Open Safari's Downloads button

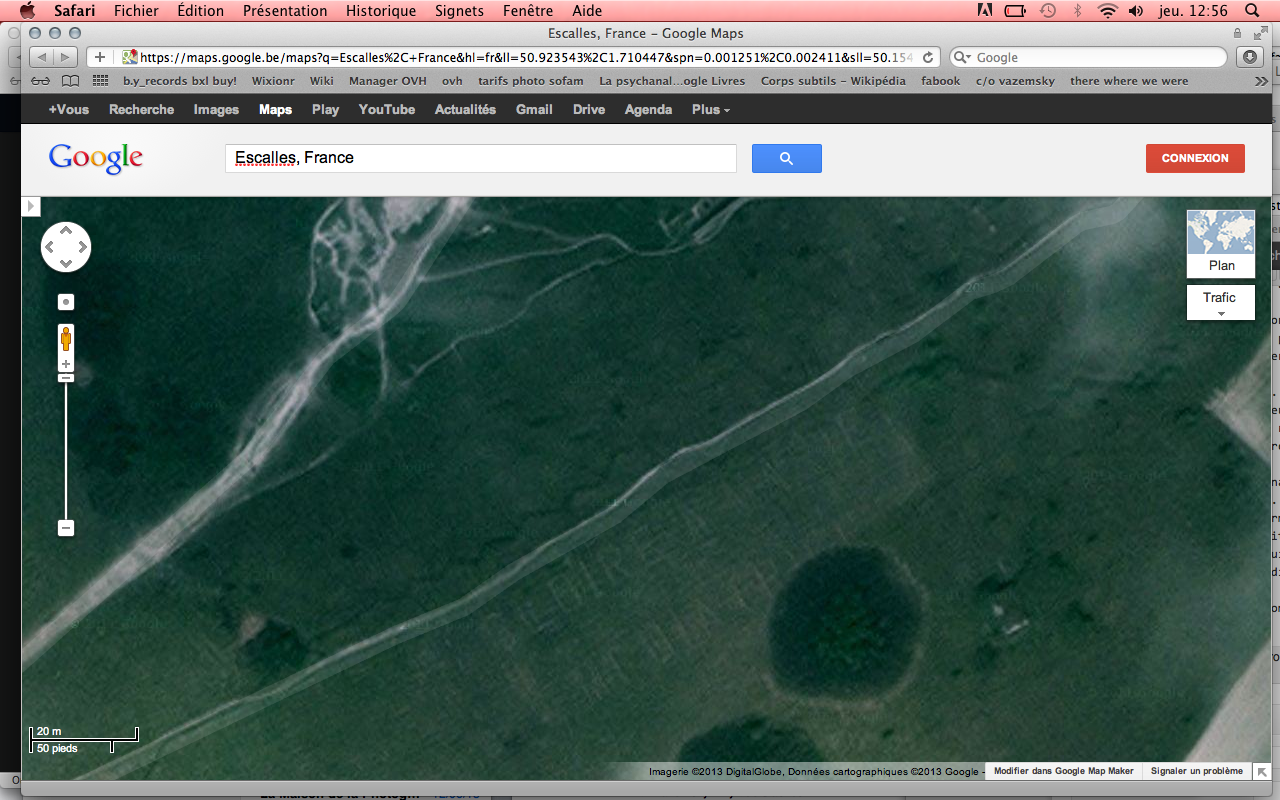point(1250,57)
